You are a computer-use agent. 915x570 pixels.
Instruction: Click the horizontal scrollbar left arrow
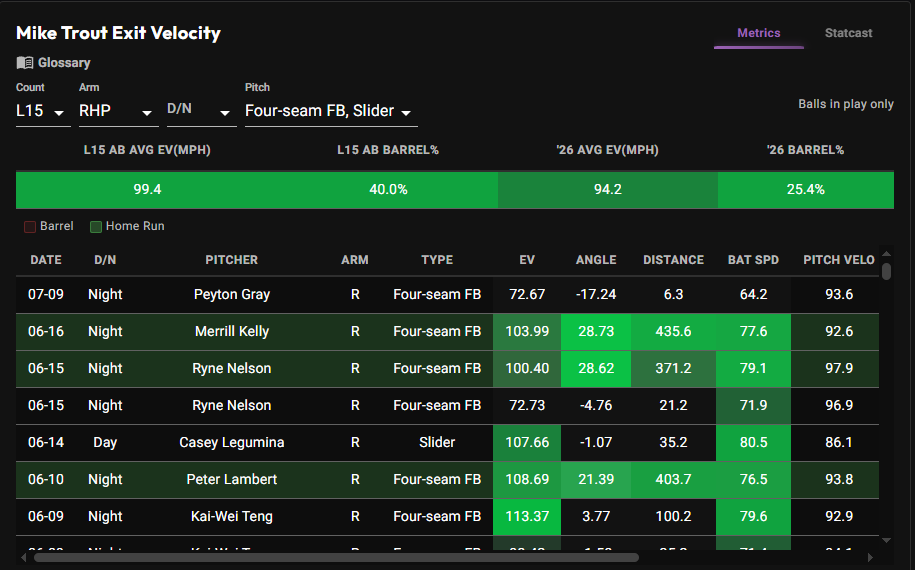[23, 557]
